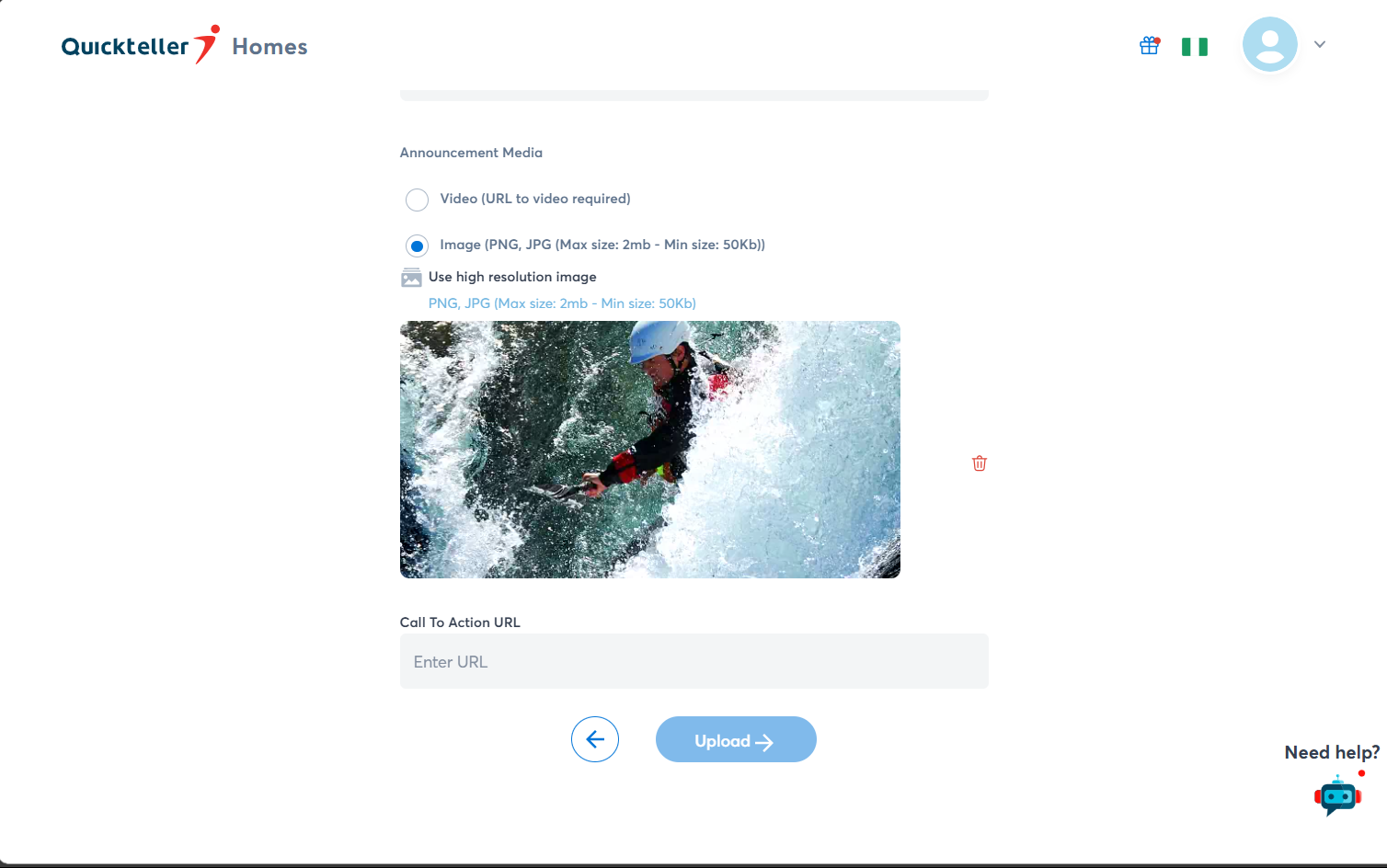Click the Image (PNG, JPG) option label
Screen dimensions: 1387x868
pyautogui.click(x=602, y=245)
